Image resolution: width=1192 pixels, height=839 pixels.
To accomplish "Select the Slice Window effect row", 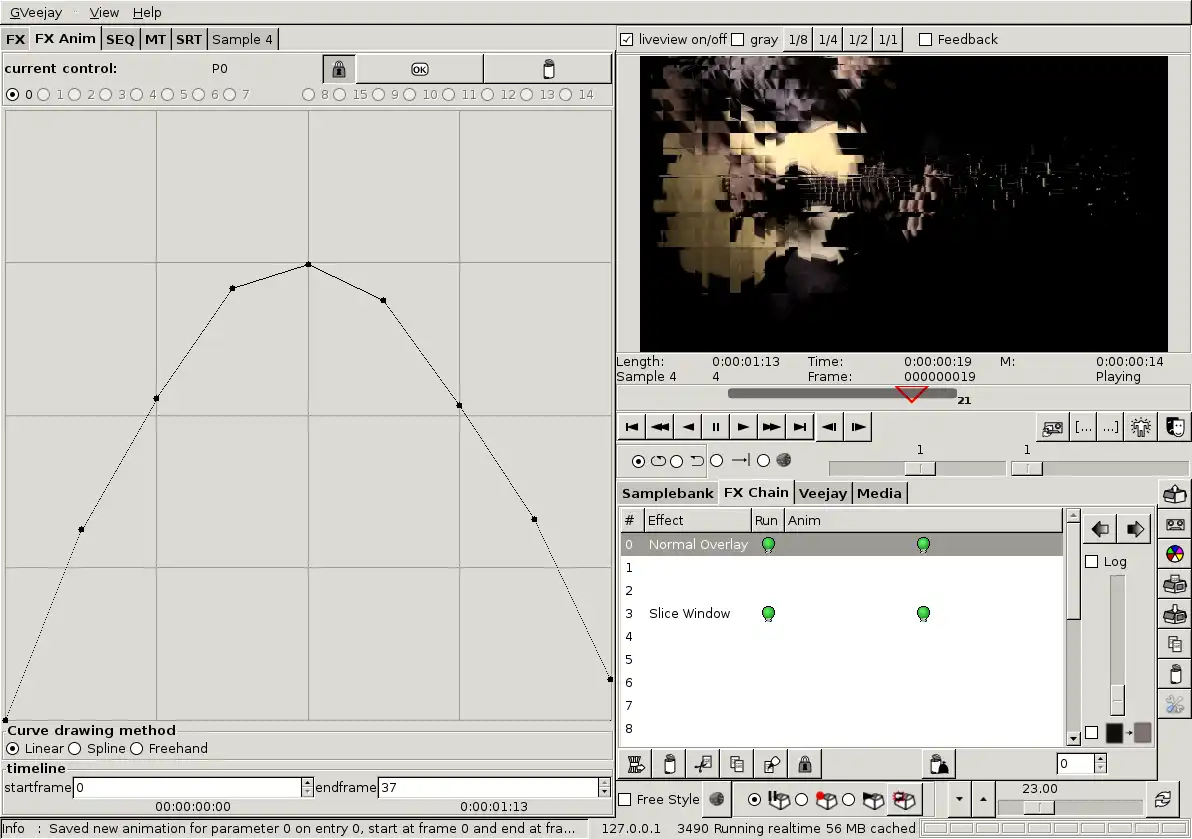I will [689, 614].
